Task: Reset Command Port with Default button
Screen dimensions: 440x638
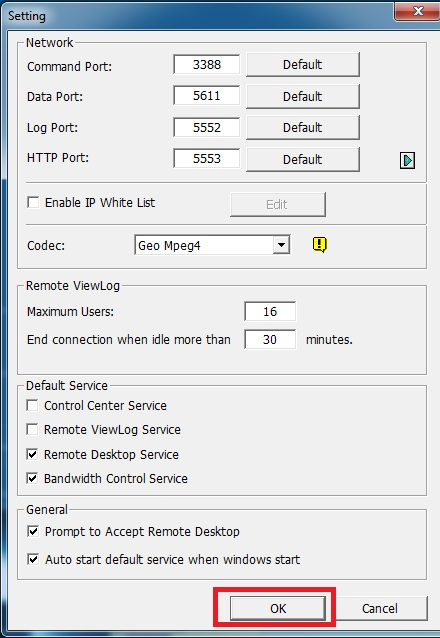Action: coord(302,64)
